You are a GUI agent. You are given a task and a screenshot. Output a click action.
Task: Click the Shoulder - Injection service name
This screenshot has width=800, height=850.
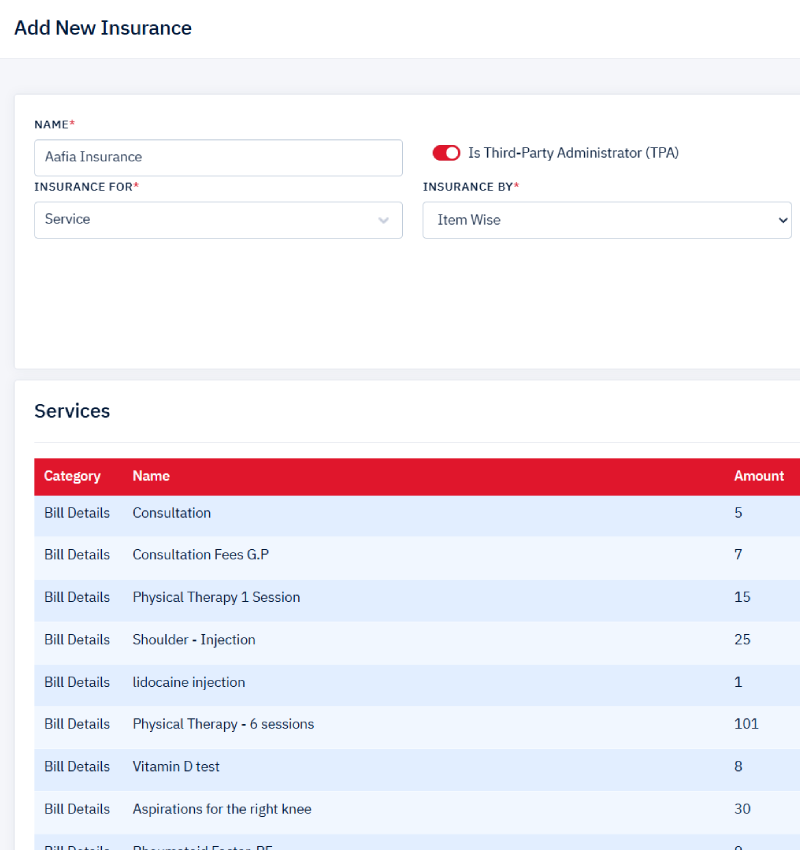[x=194, y=639]
